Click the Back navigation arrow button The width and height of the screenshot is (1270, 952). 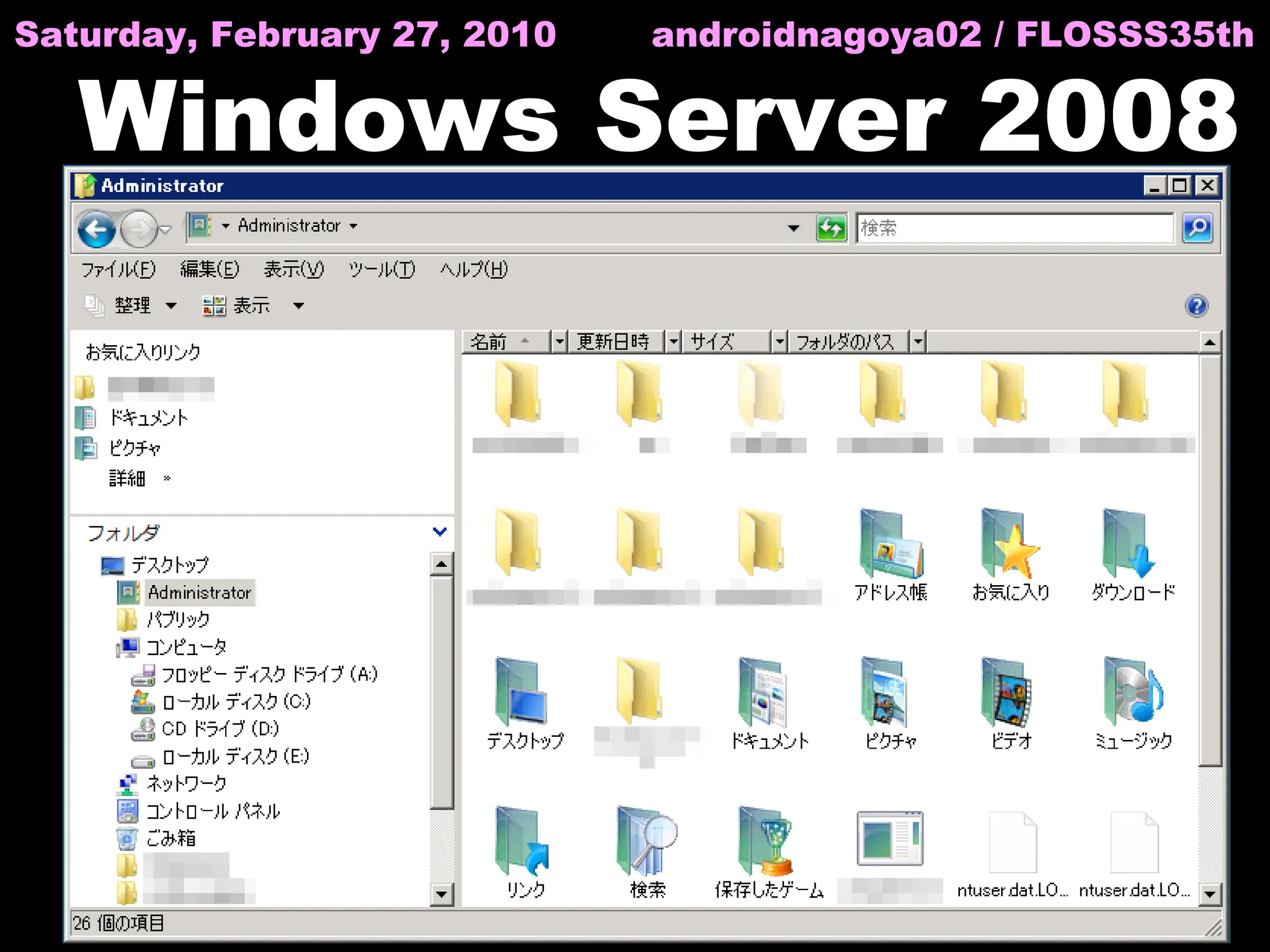tap(96, 229)
